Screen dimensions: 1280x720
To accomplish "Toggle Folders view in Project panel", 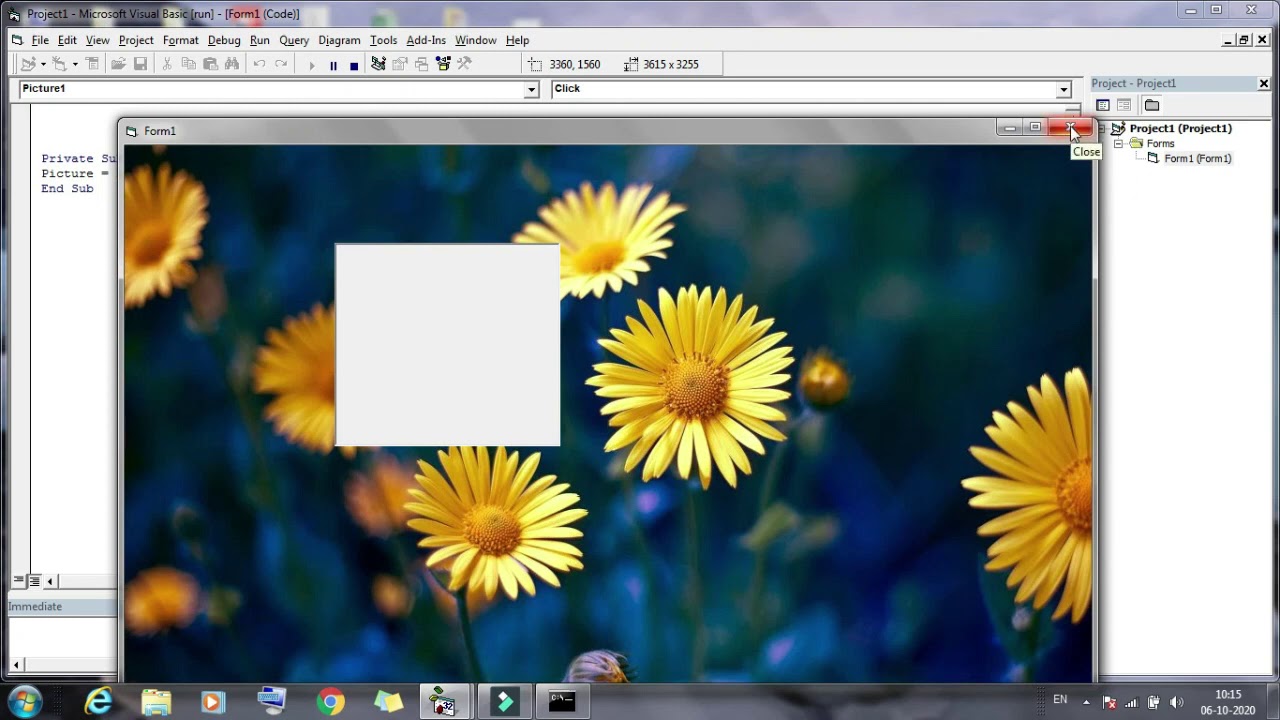I will tap(1152, 105).
